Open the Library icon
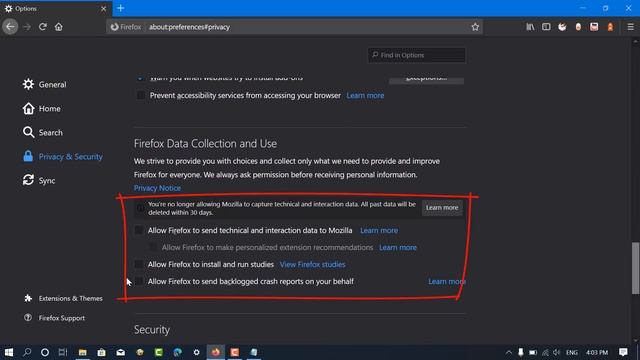Screen dimensions: 640x360 point(530,27)
